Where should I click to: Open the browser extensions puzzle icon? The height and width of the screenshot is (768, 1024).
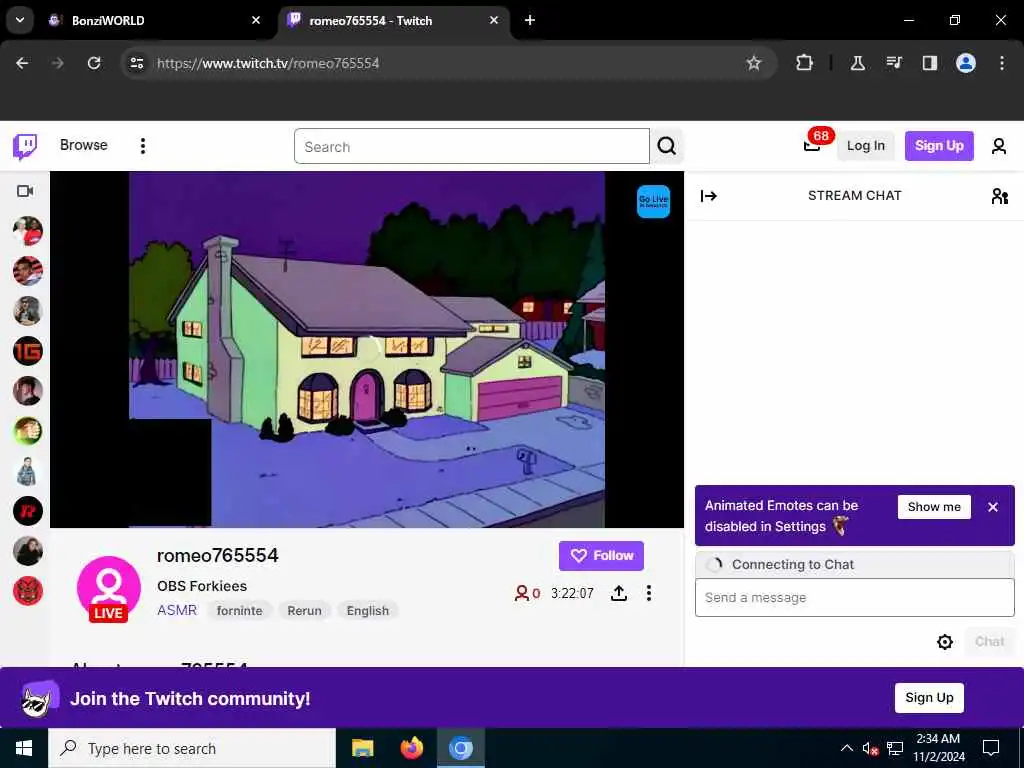click(805, 63)
